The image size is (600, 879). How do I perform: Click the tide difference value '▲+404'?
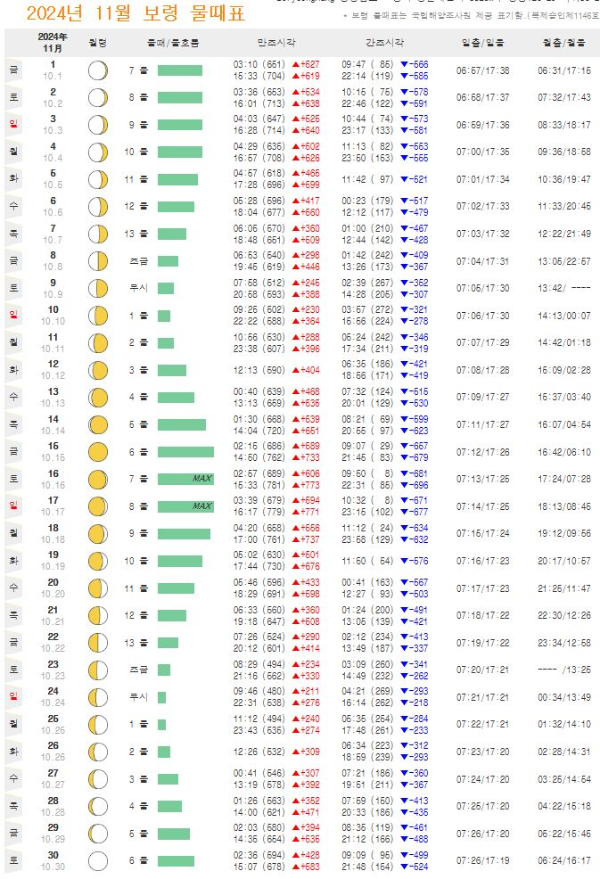[x=306, y=370]
